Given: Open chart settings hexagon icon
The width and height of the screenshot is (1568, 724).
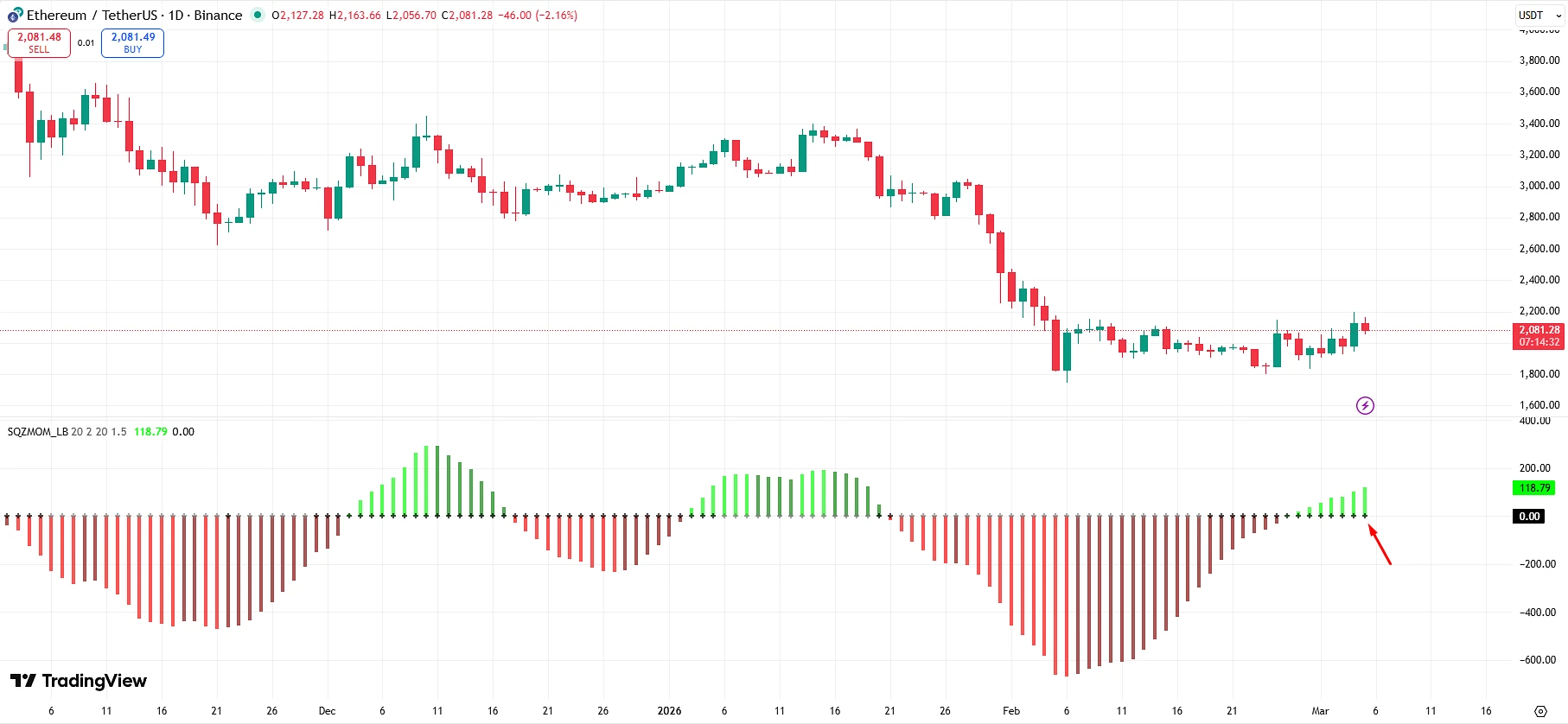Looking at the screenshot, I should (1539, 711).
